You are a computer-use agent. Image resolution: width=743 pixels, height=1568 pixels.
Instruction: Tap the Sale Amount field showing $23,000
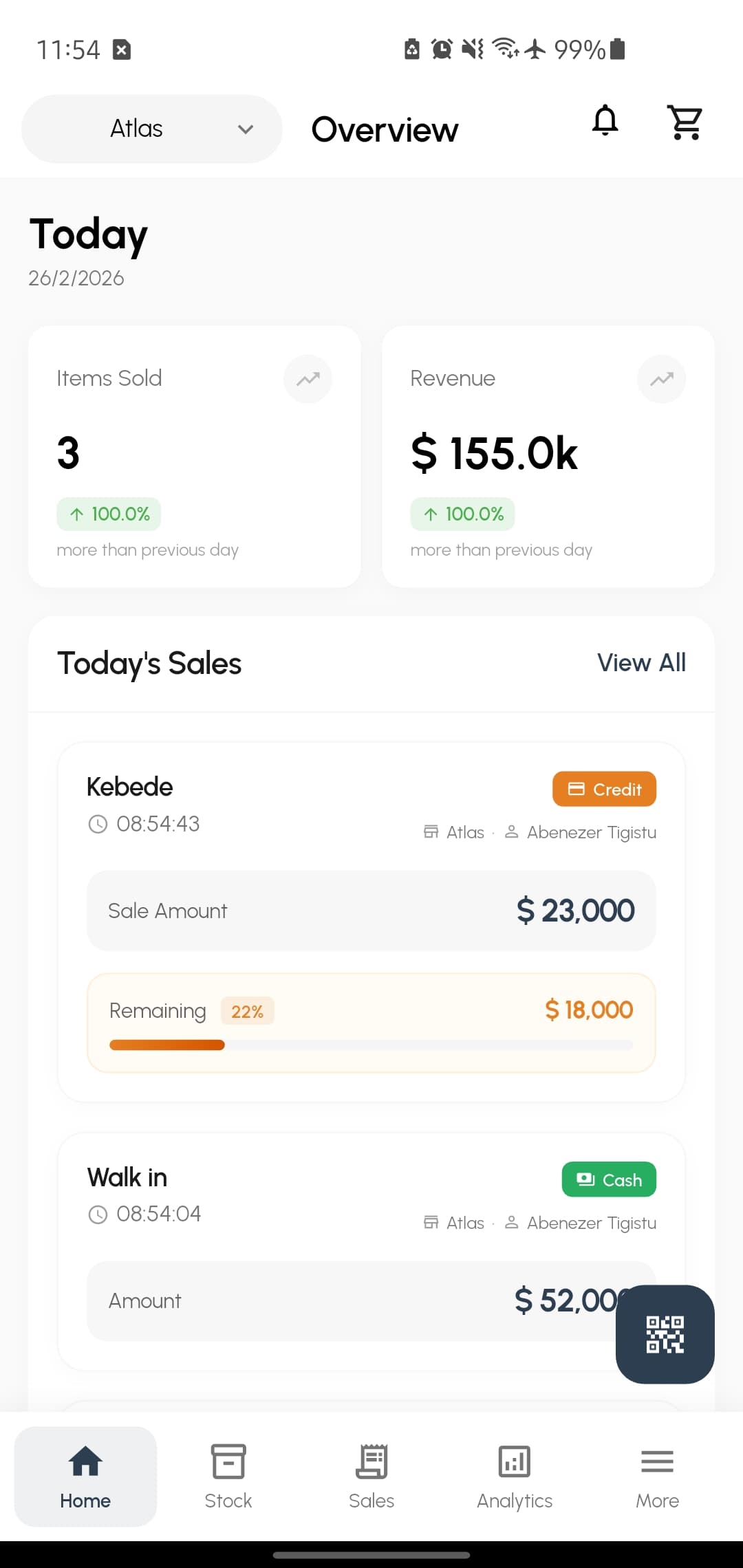click(x=371, y=910)
